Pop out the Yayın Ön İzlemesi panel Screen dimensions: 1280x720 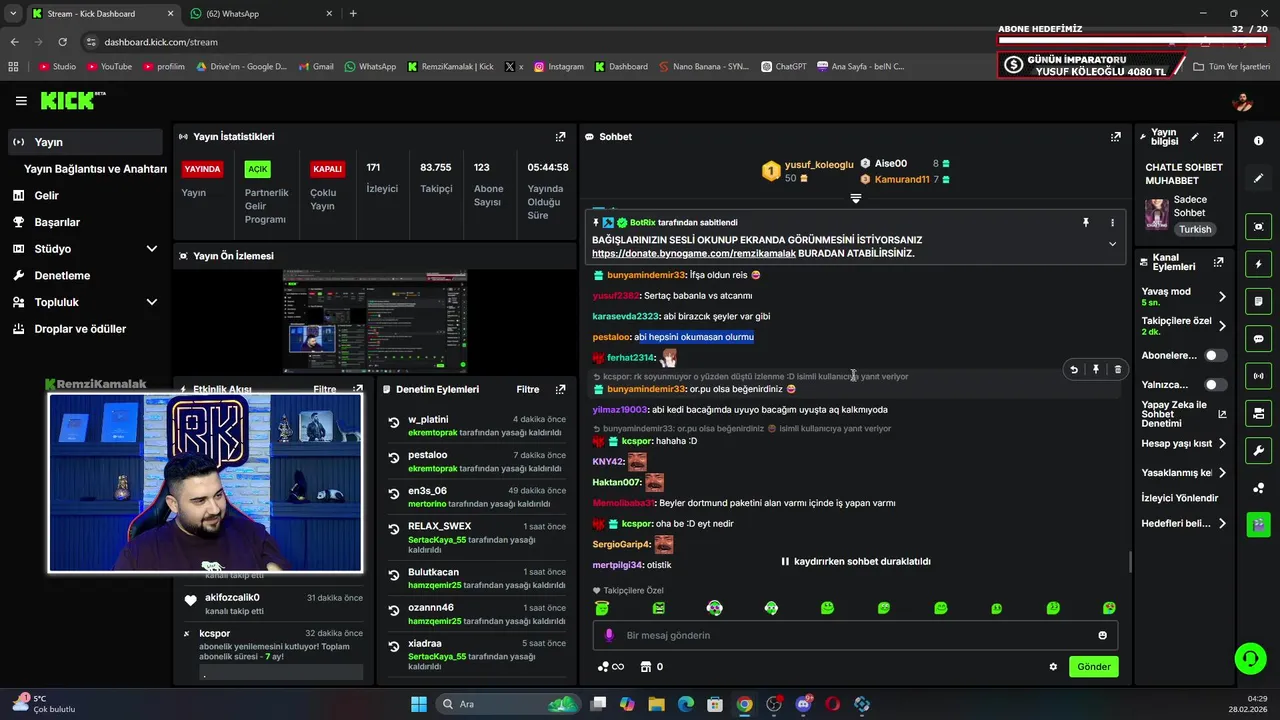pos(560,256)
